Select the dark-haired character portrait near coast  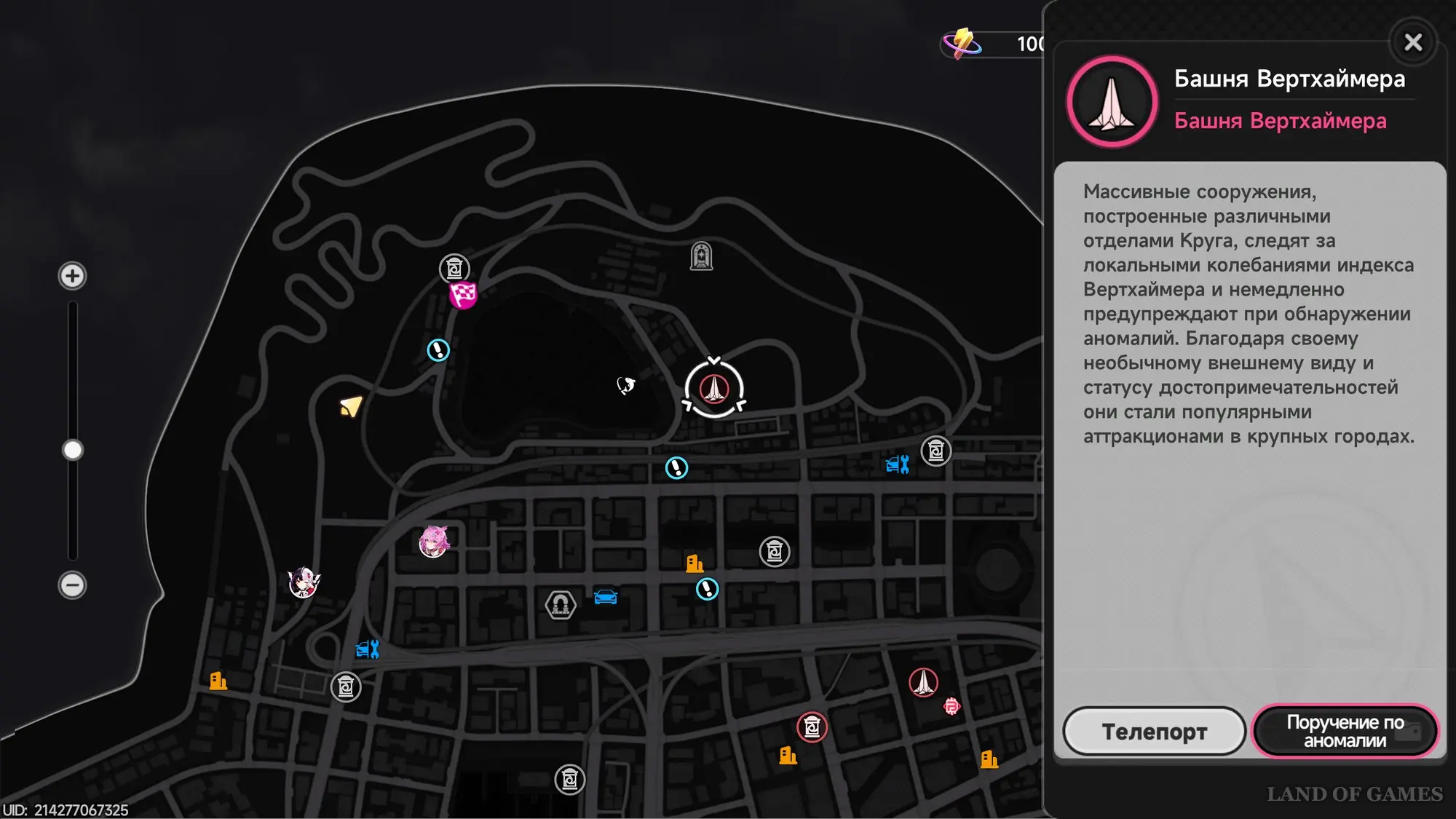pos(304,582)
